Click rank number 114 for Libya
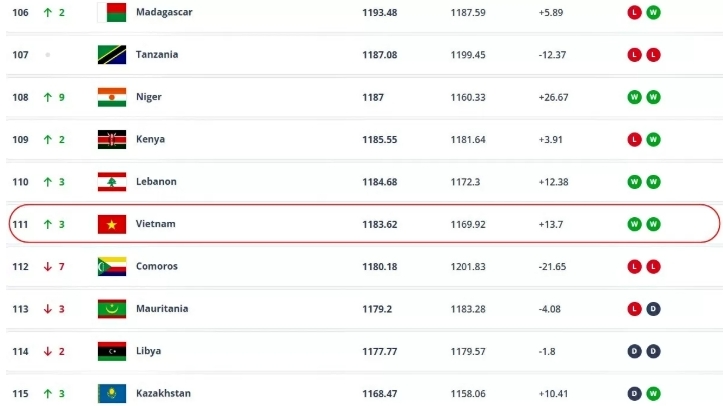Viewport: 723px width, 406px height. tap(20, 351)
